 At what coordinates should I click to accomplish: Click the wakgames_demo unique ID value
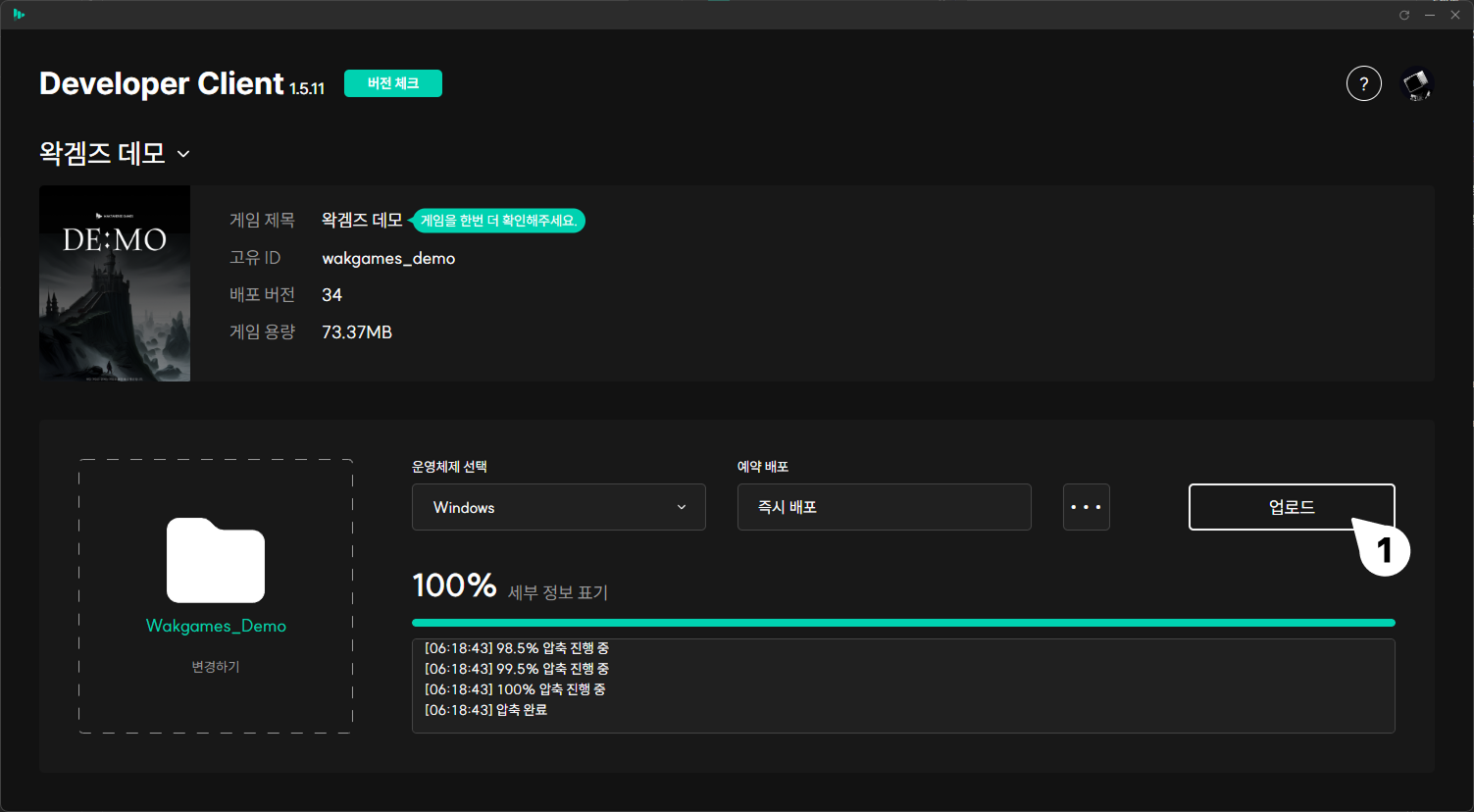click(388, 258)
